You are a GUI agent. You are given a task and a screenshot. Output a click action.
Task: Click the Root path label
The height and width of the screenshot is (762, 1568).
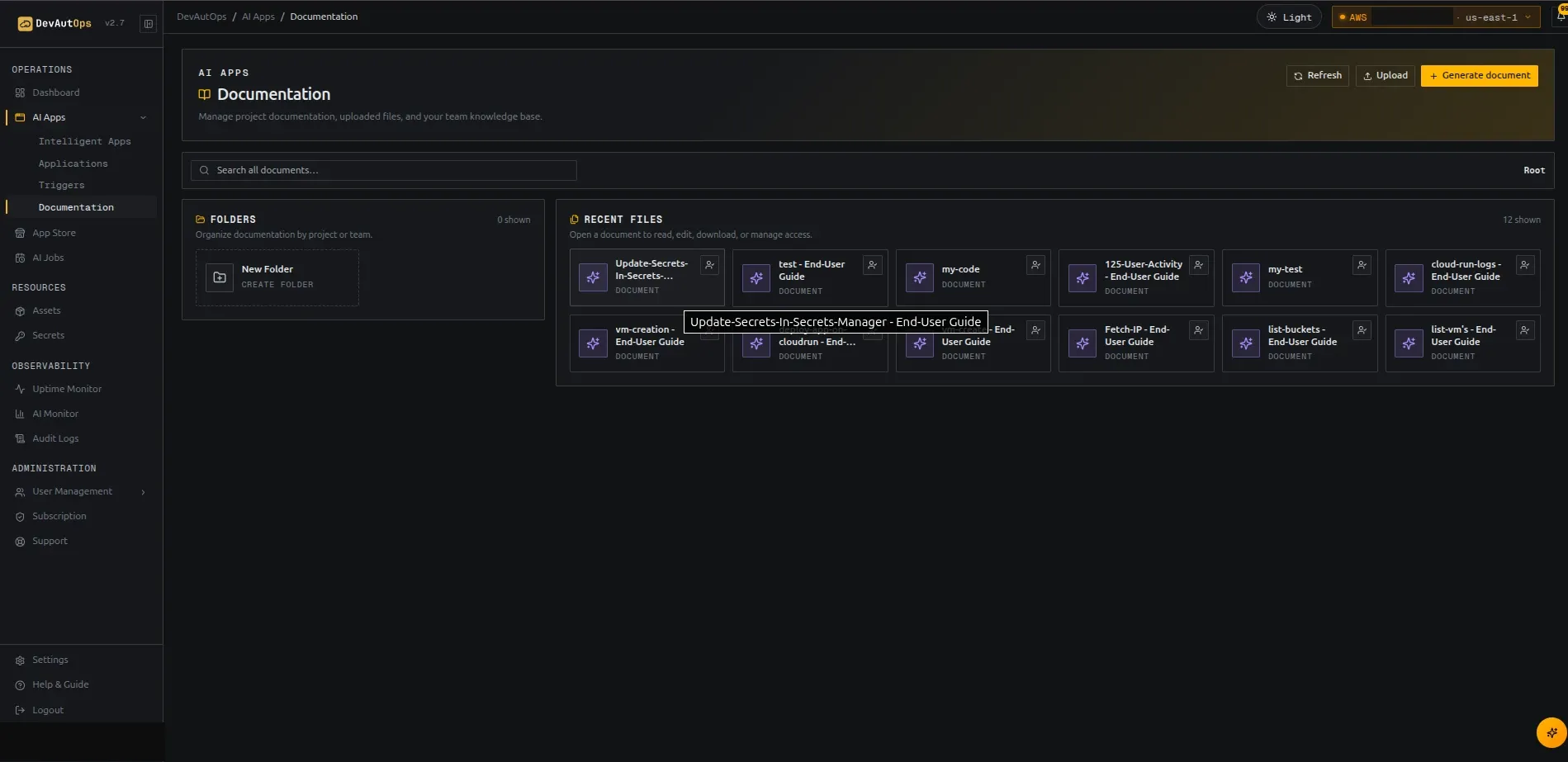pos(1534,171)
